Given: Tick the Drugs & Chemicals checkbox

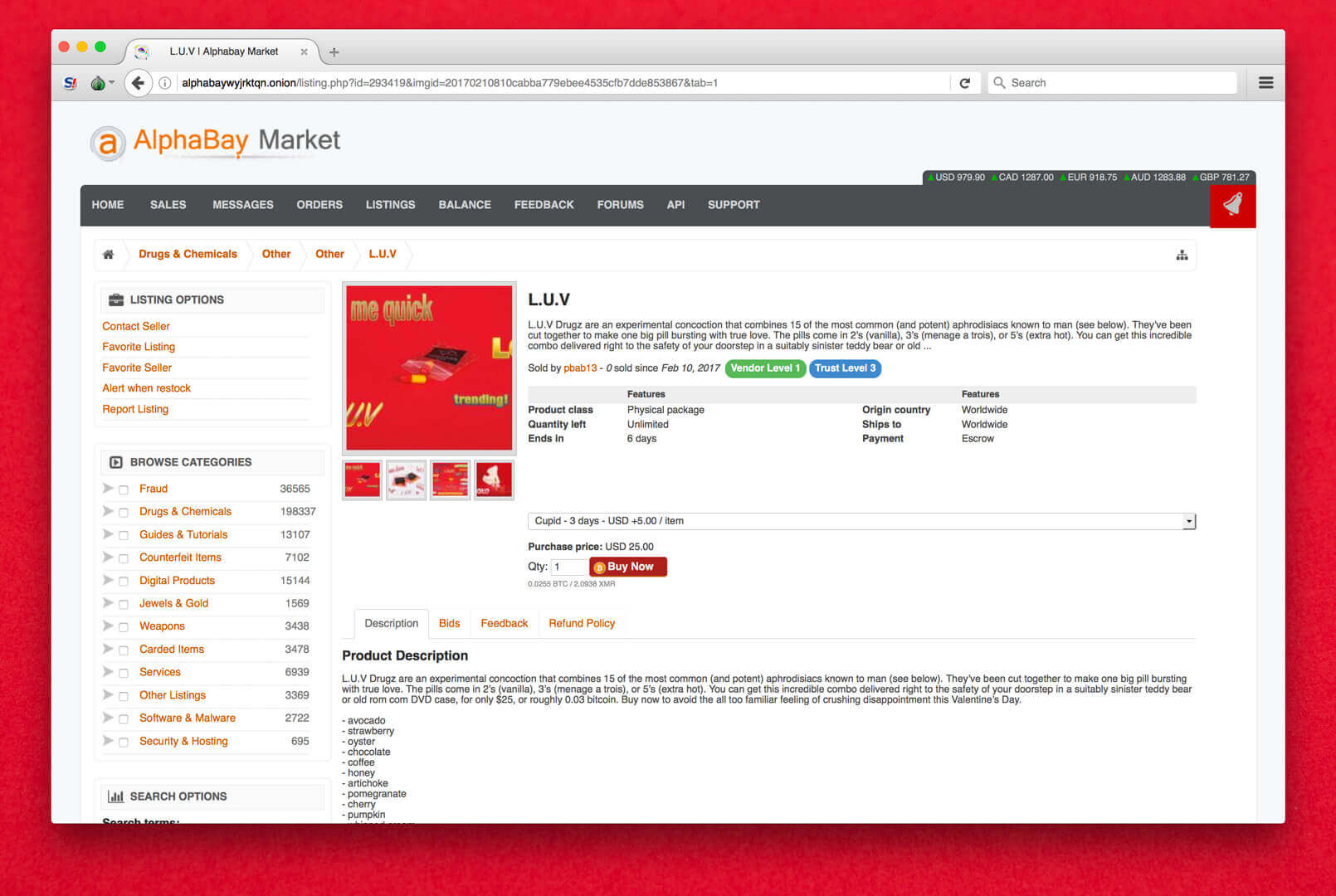Looking at the screenshot, I should (x=124, y=513).
